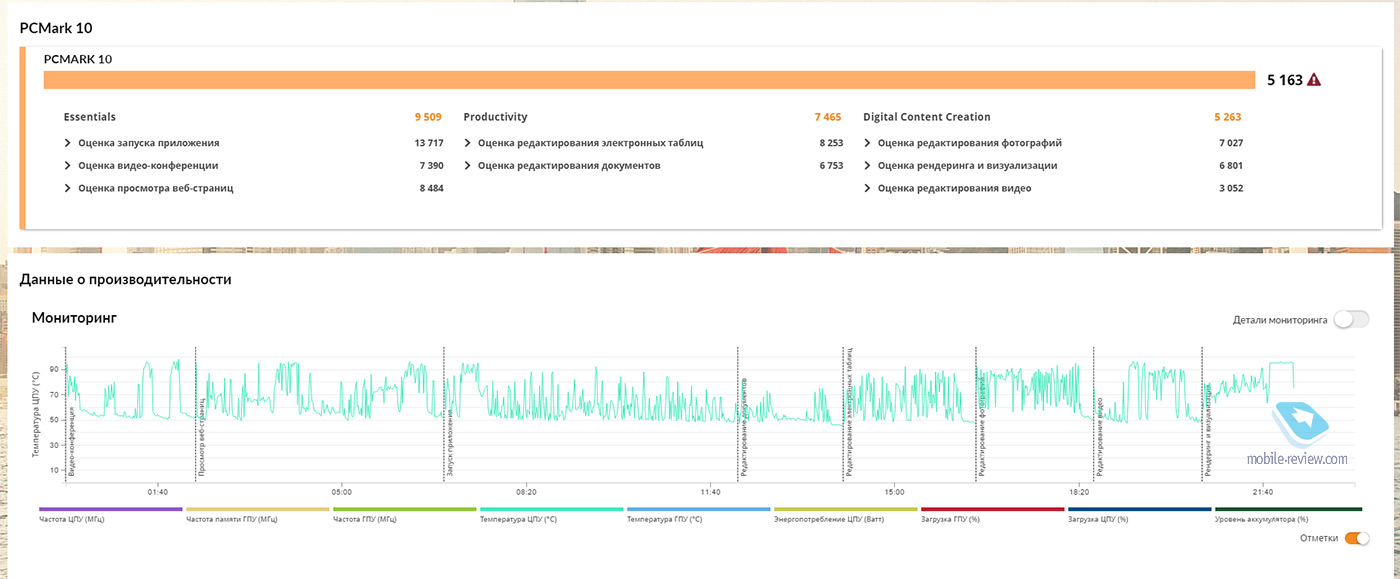
Task: Click the Редактирование документов chart marker
Action: click(x=744, y=427)
